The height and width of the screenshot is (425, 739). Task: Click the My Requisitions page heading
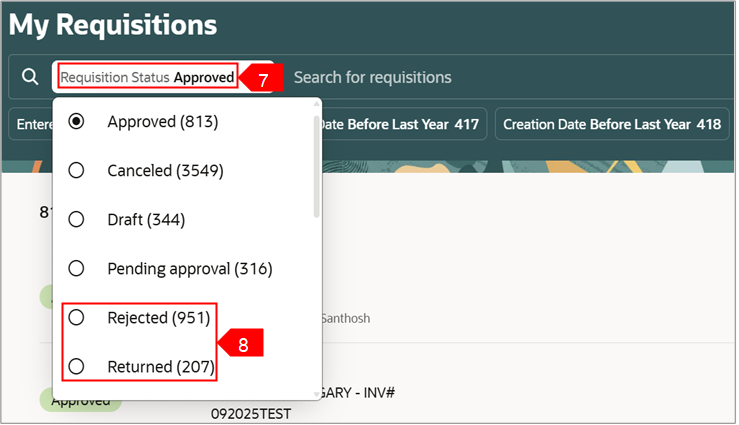[x=113, y=24]
